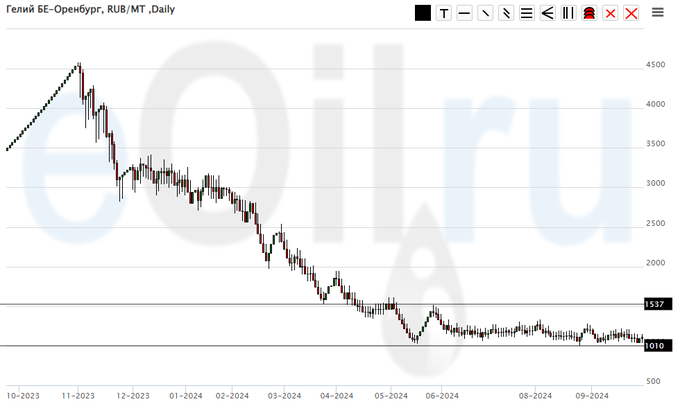Click the large red X clear-all icon
The image size is (680, 404).
pos(631,13)
